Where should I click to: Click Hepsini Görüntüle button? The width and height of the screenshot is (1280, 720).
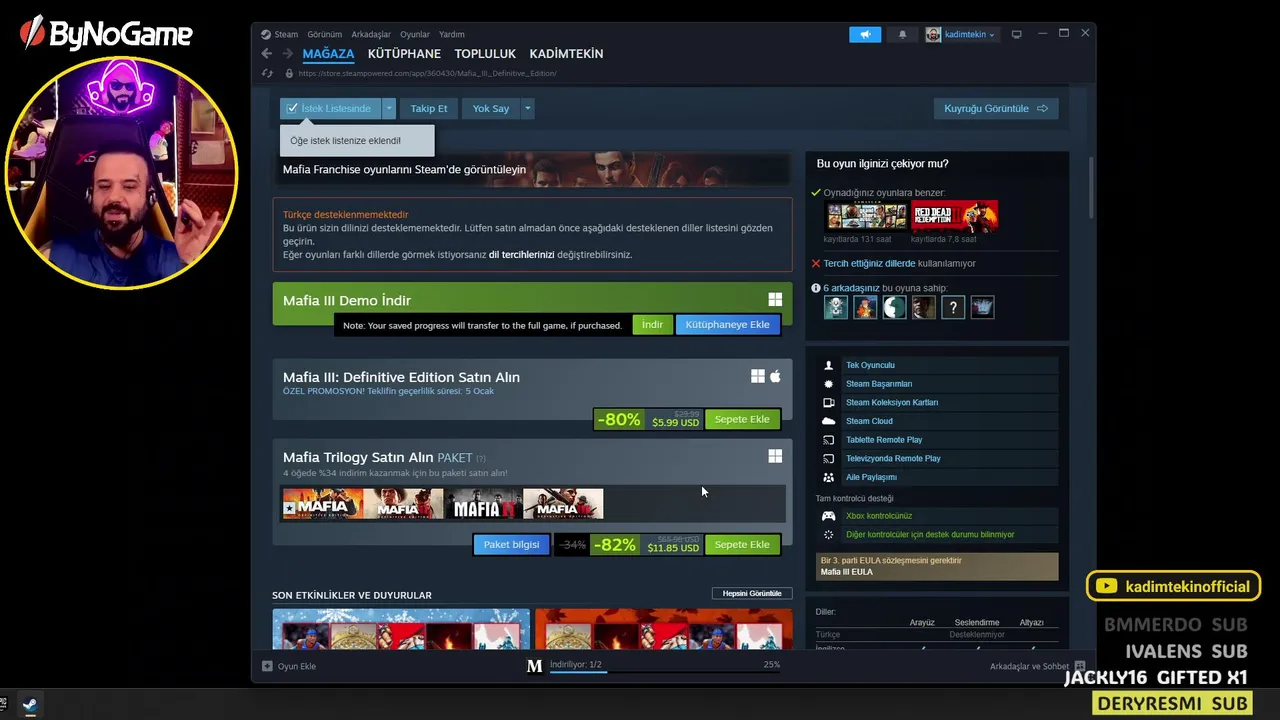[x=752, y=593]
